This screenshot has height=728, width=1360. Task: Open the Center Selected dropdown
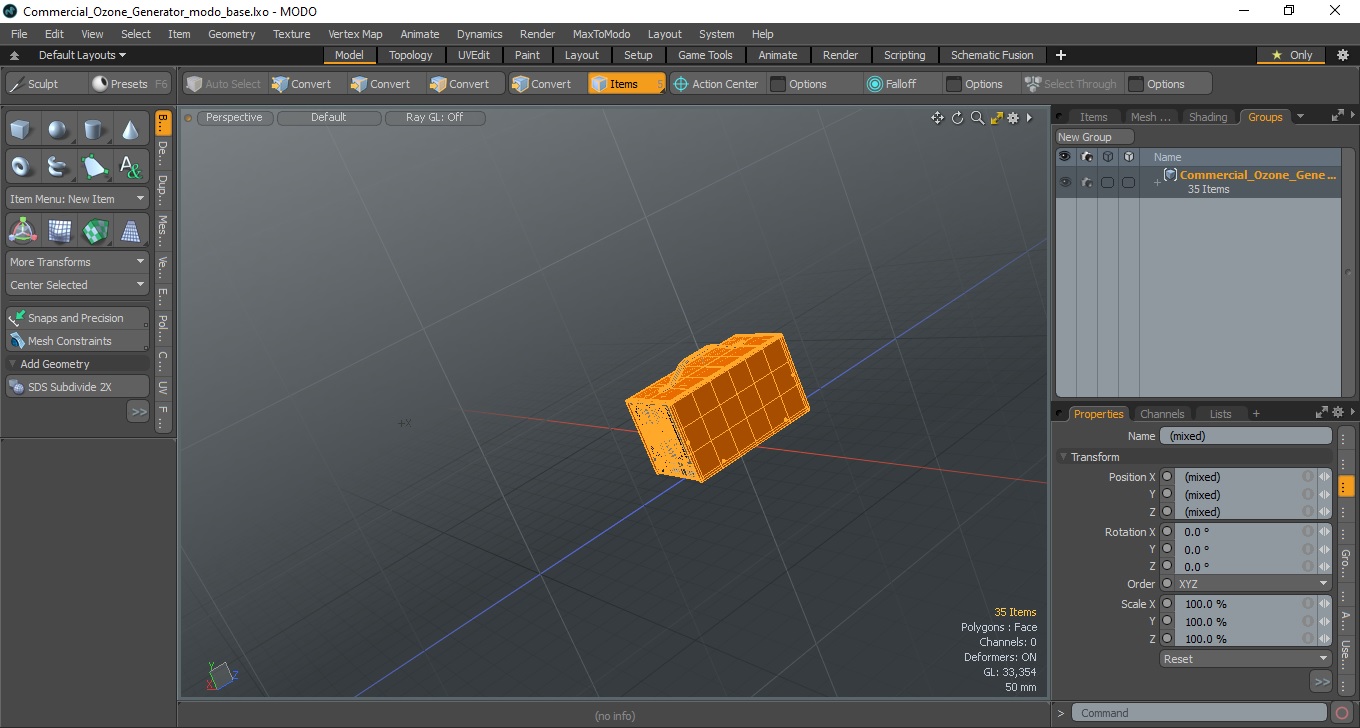point(77,285)
